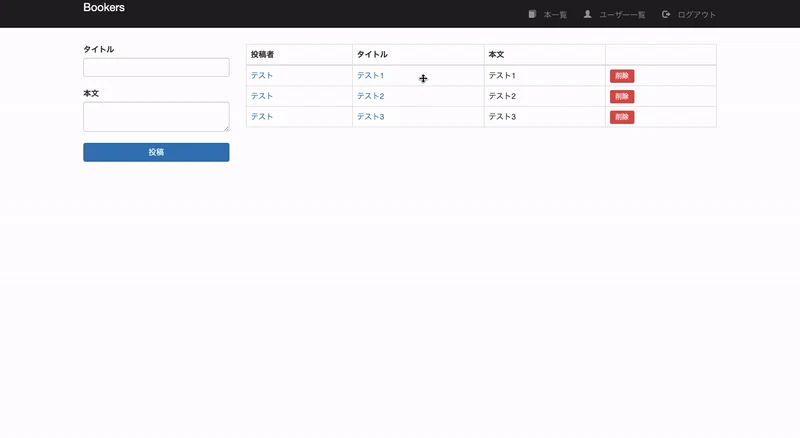Open the ユーザー一覧 navbar link
This screenshot has height=438, width=800.
click(622, 15)
